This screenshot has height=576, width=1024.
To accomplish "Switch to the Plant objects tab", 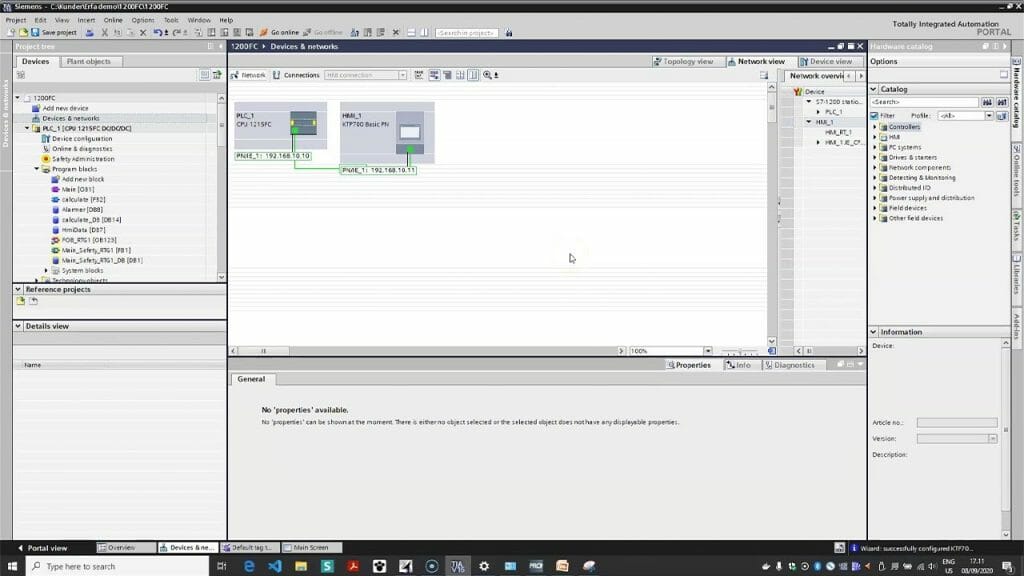I will (88, 61).
